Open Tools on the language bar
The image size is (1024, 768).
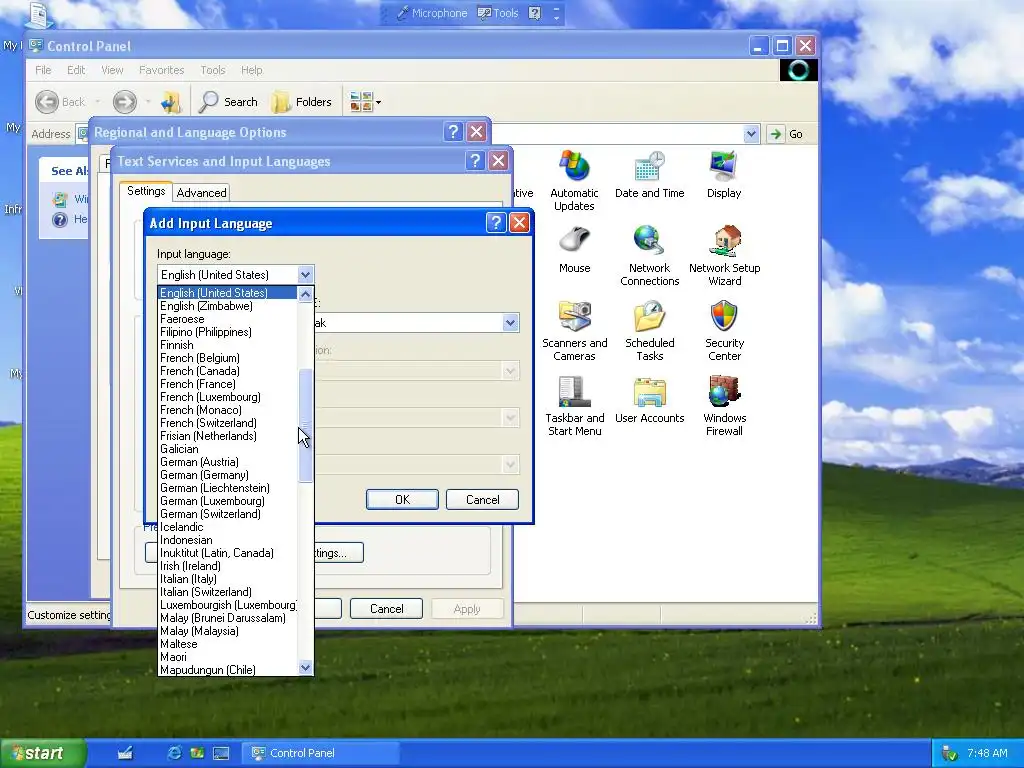[x=498, y=13]
